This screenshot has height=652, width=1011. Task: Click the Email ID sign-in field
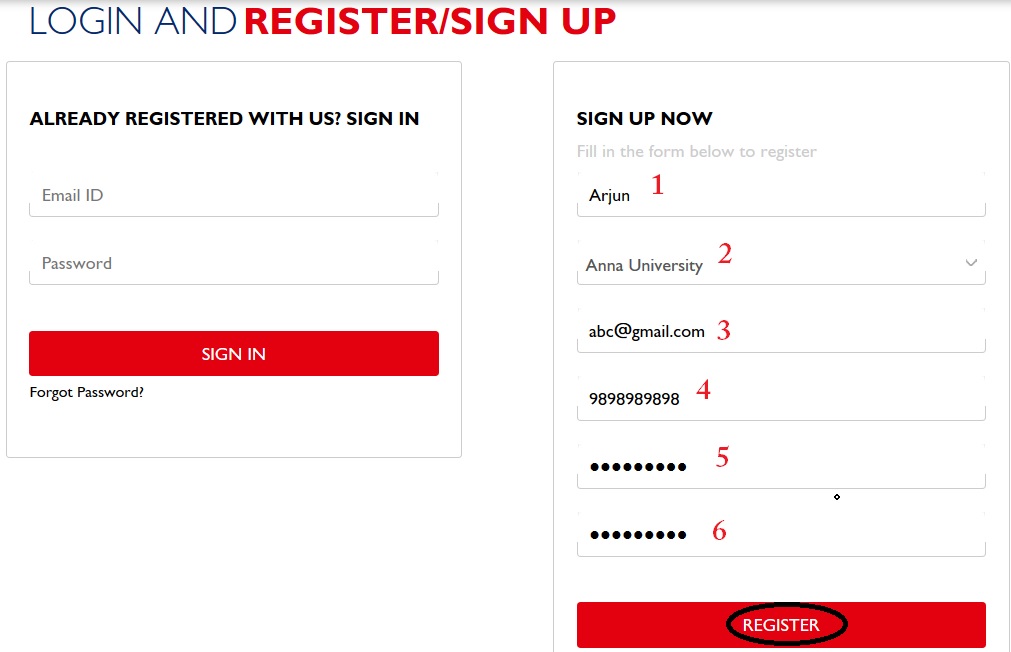[x=233, y=195]
